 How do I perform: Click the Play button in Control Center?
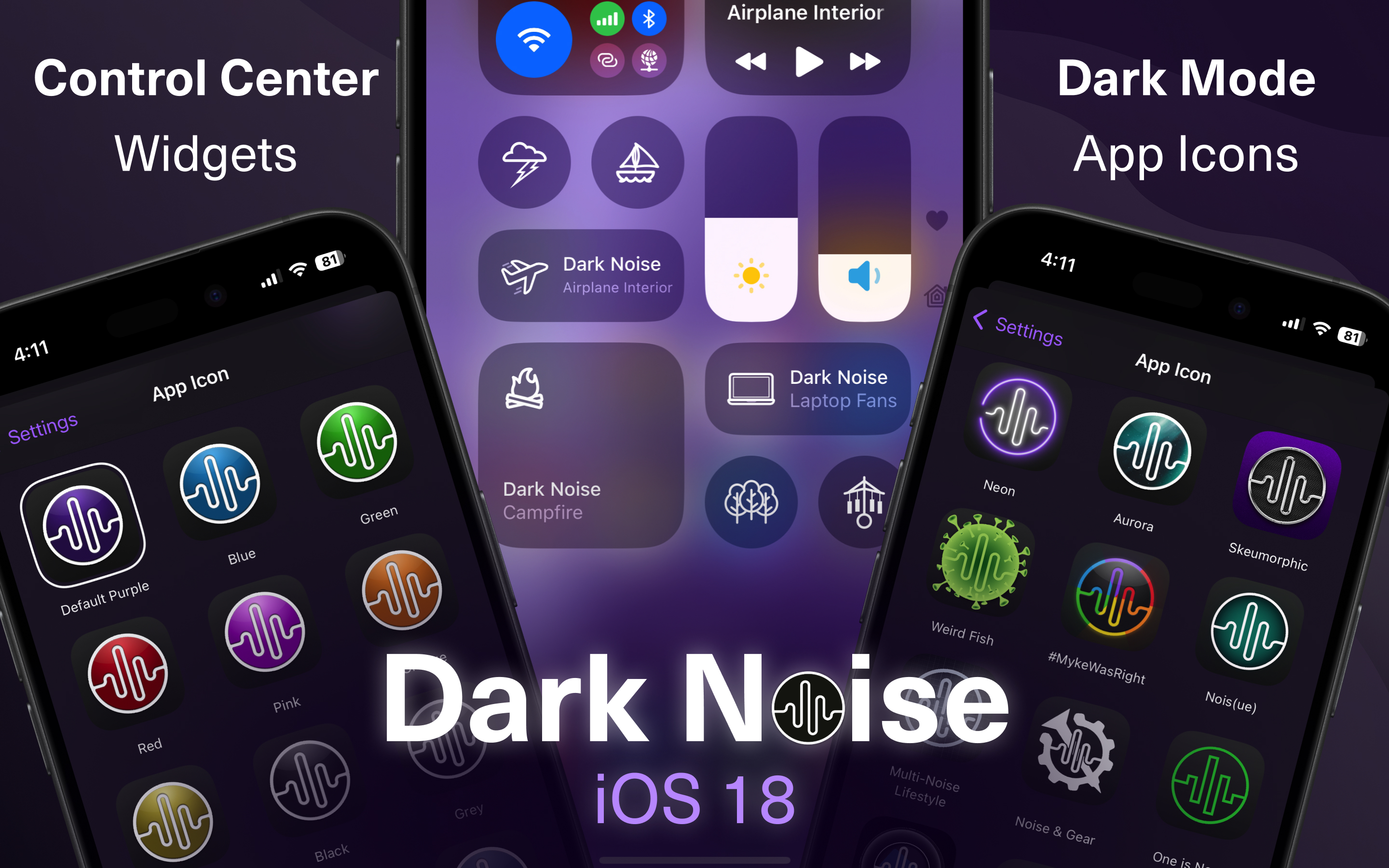[x=807, y=64]
